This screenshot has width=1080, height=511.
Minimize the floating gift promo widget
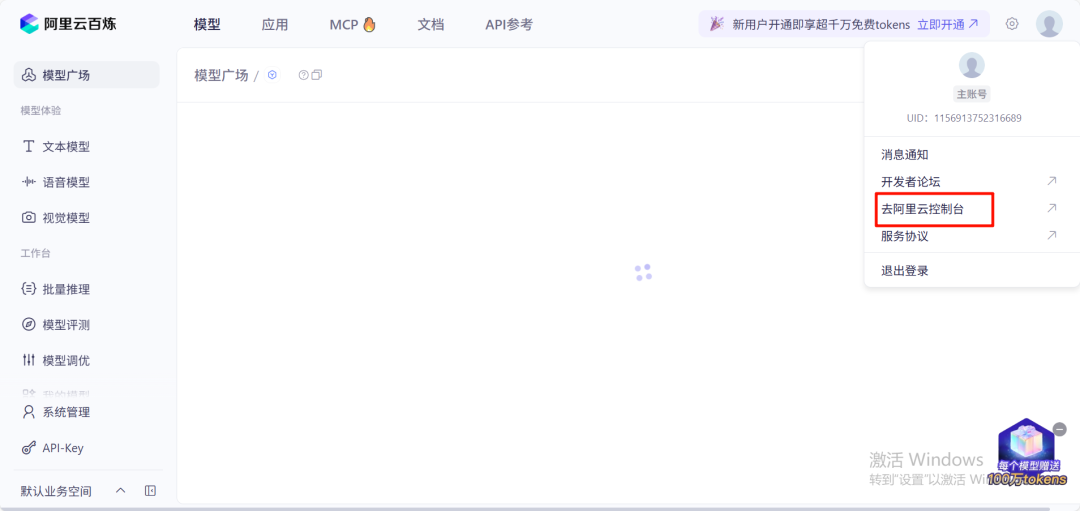1061,428
